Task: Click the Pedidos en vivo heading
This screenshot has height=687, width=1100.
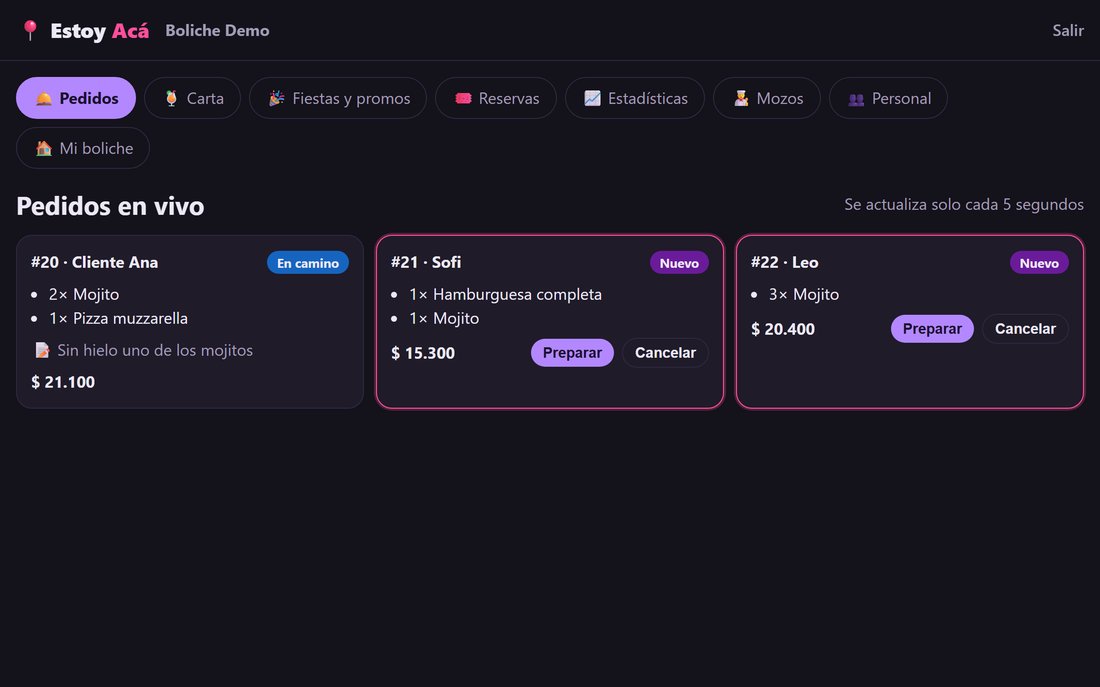Action: click(x=110, y=206)
